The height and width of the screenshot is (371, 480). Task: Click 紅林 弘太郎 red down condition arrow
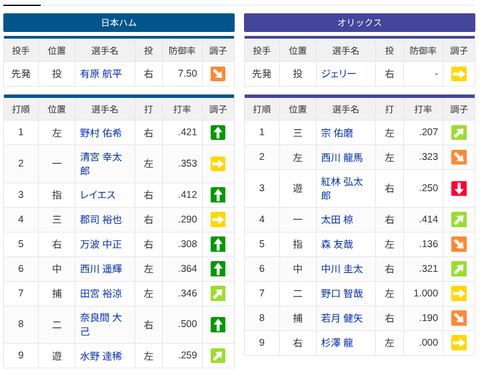(x=459, y=188)
